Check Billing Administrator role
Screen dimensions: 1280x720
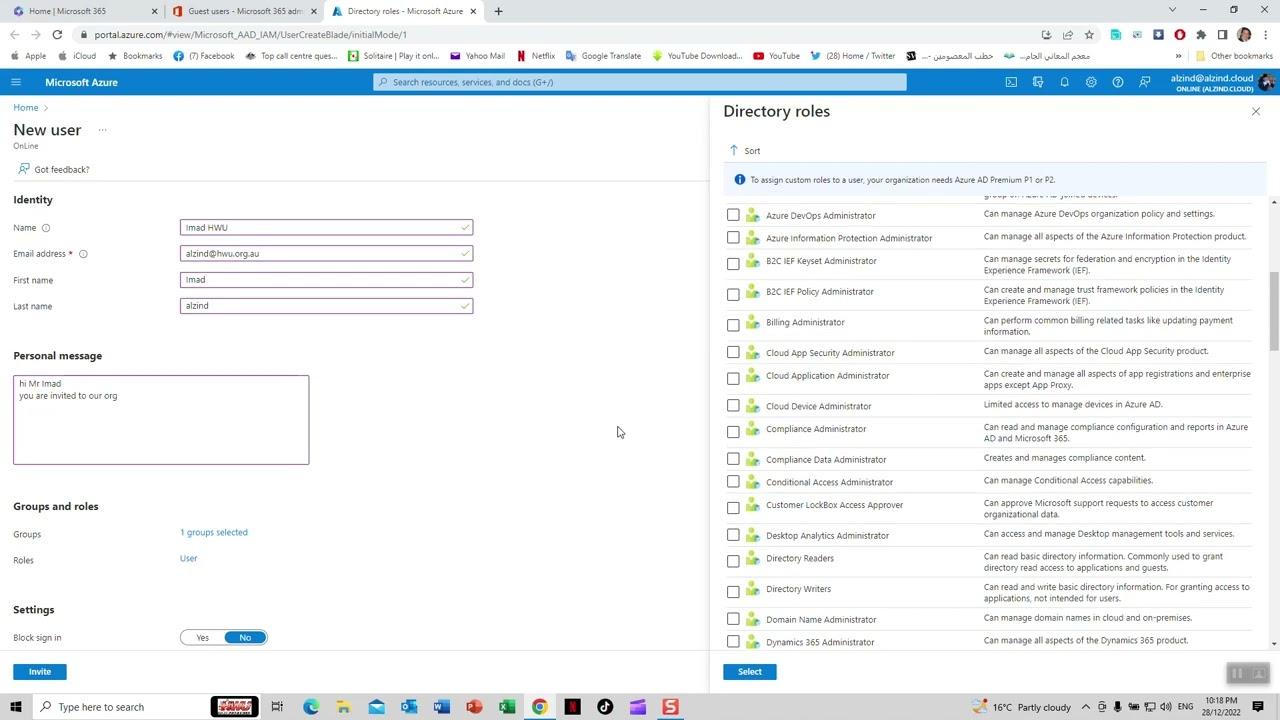pyautogui.click(x=733, y=325)
